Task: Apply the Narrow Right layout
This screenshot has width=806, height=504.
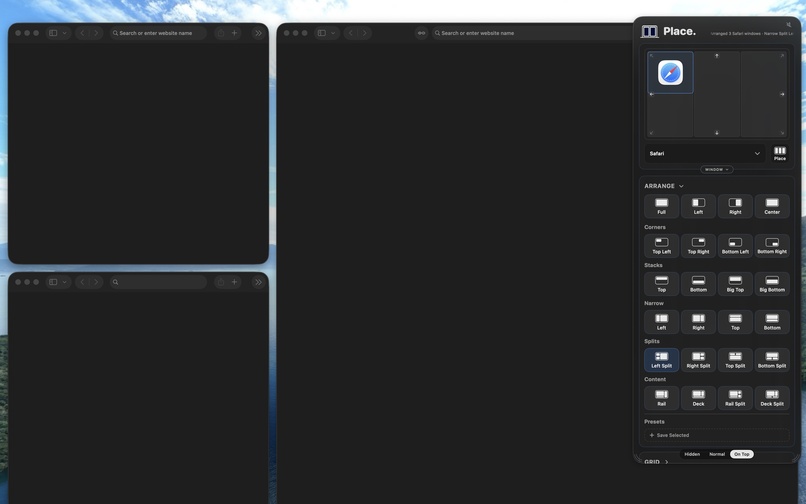Action: tap(698, 322)
